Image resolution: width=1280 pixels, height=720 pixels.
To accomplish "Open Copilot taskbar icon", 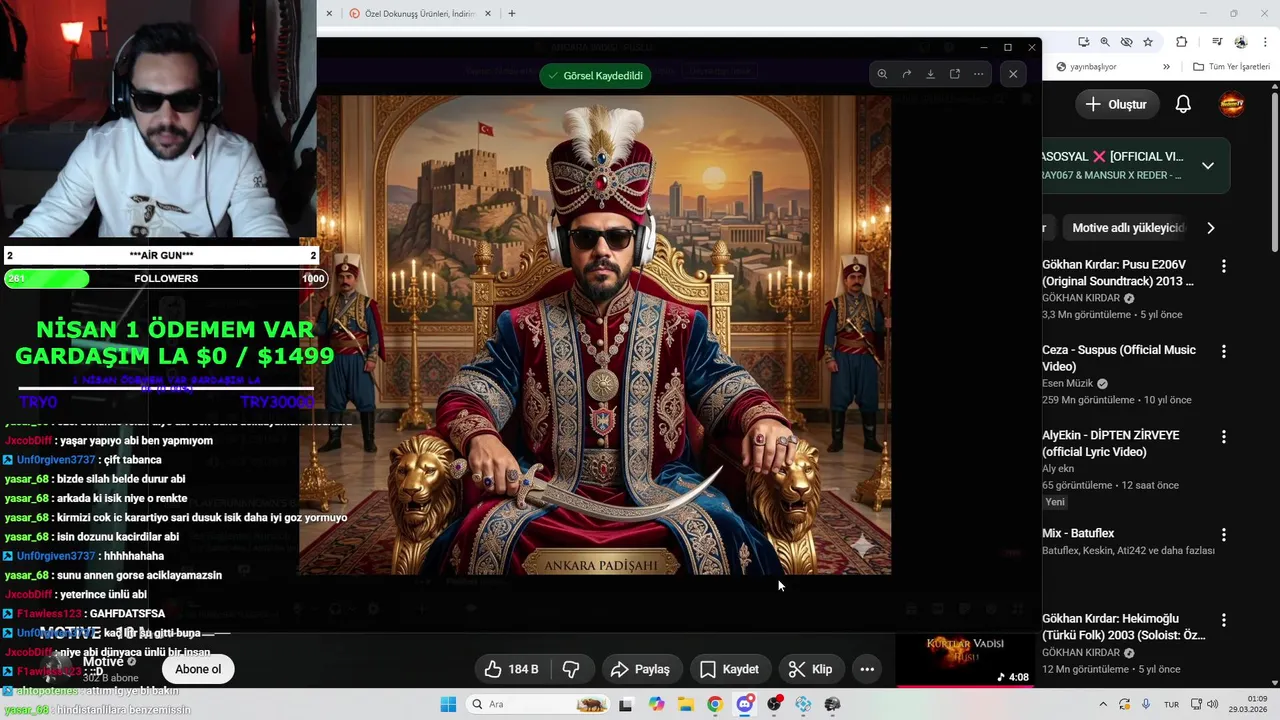I will pos(656,704).
